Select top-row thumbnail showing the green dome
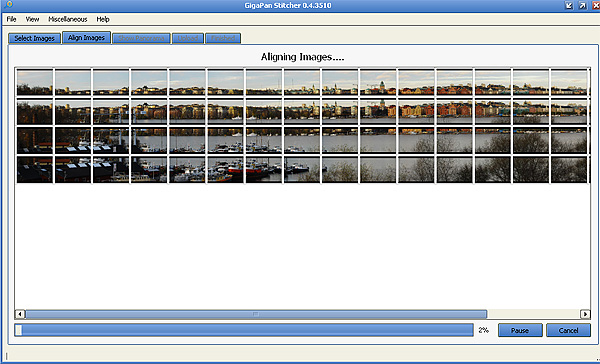The width and height of the screenshot is (600, 364). click(378, 82)
